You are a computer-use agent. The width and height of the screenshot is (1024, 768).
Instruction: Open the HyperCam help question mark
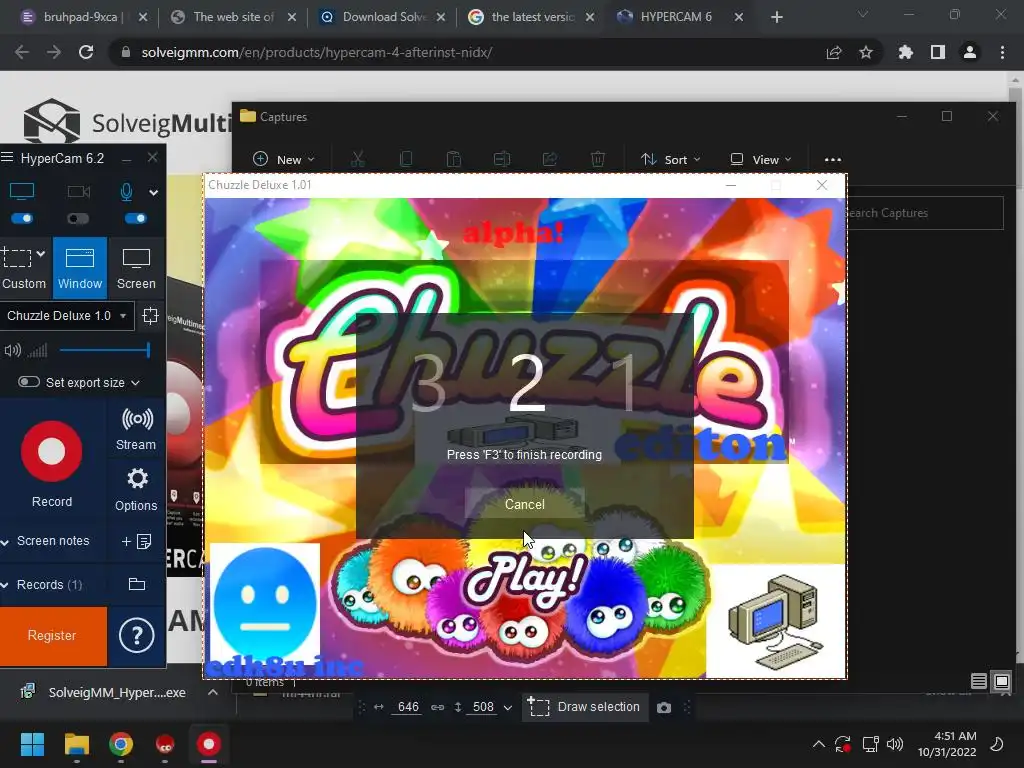coord(136,635)
